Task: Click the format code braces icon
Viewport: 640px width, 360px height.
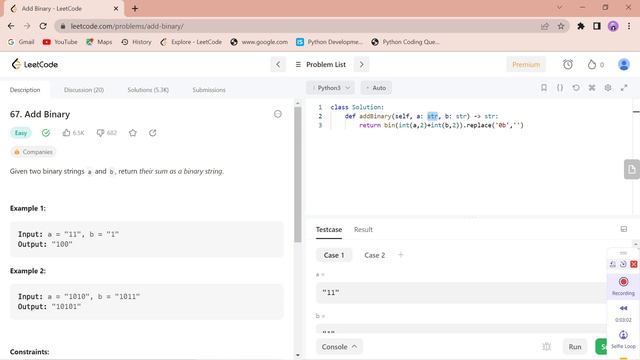Action: (x=560, y=88)
